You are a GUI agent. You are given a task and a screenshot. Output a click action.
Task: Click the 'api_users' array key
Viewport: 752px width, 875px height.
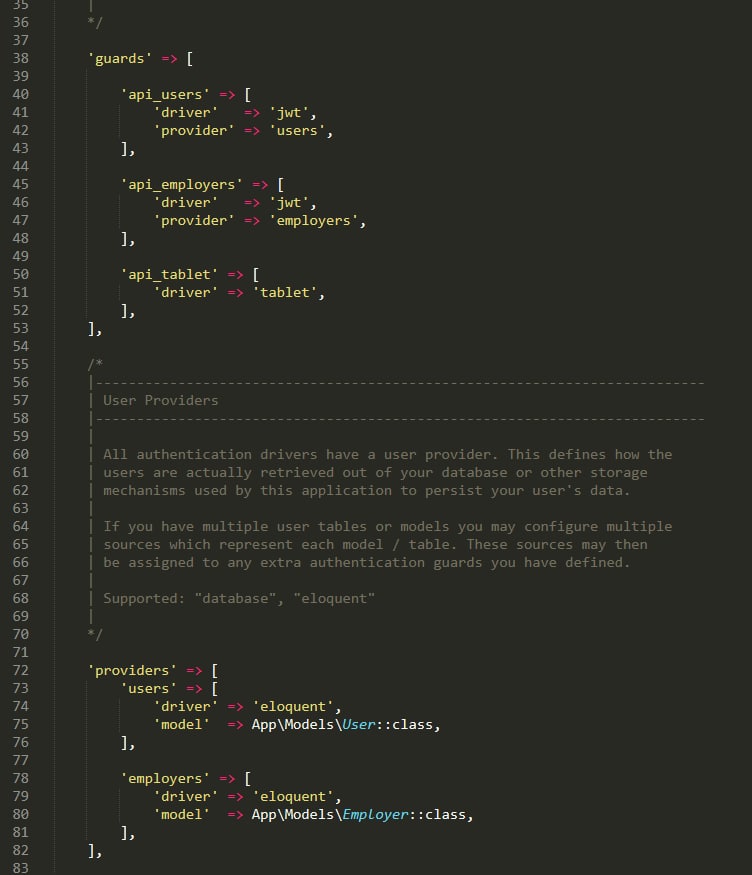point(165,95)
